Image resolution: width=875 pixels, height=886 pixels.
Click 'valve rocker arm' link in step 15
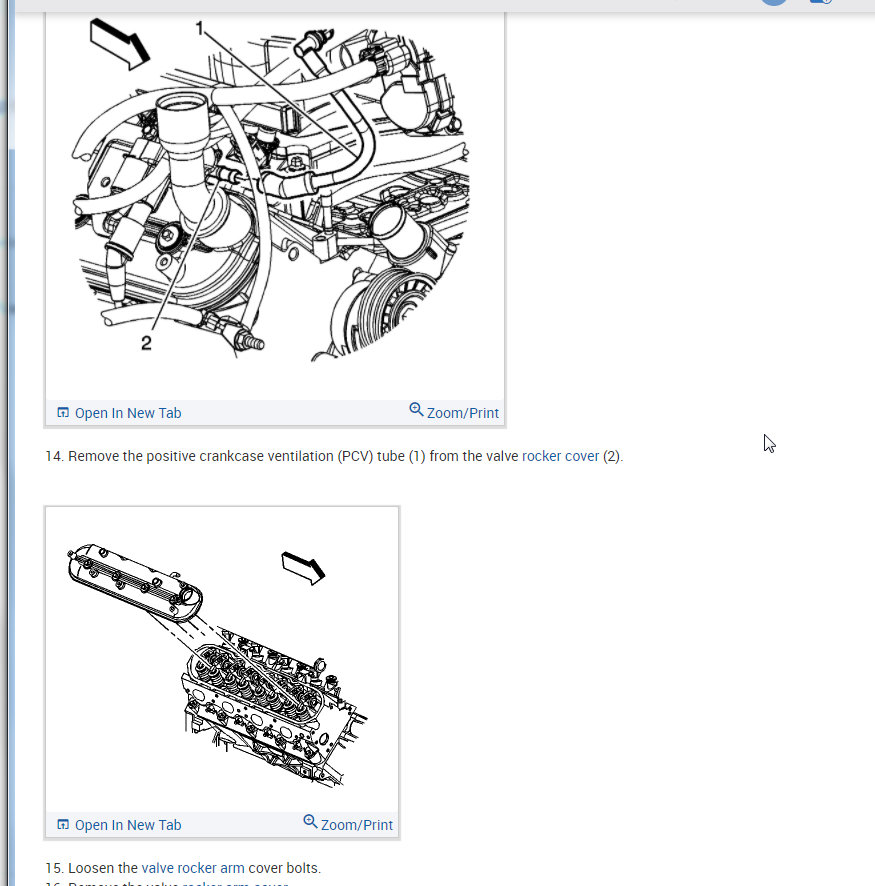[x=193, y=868]
